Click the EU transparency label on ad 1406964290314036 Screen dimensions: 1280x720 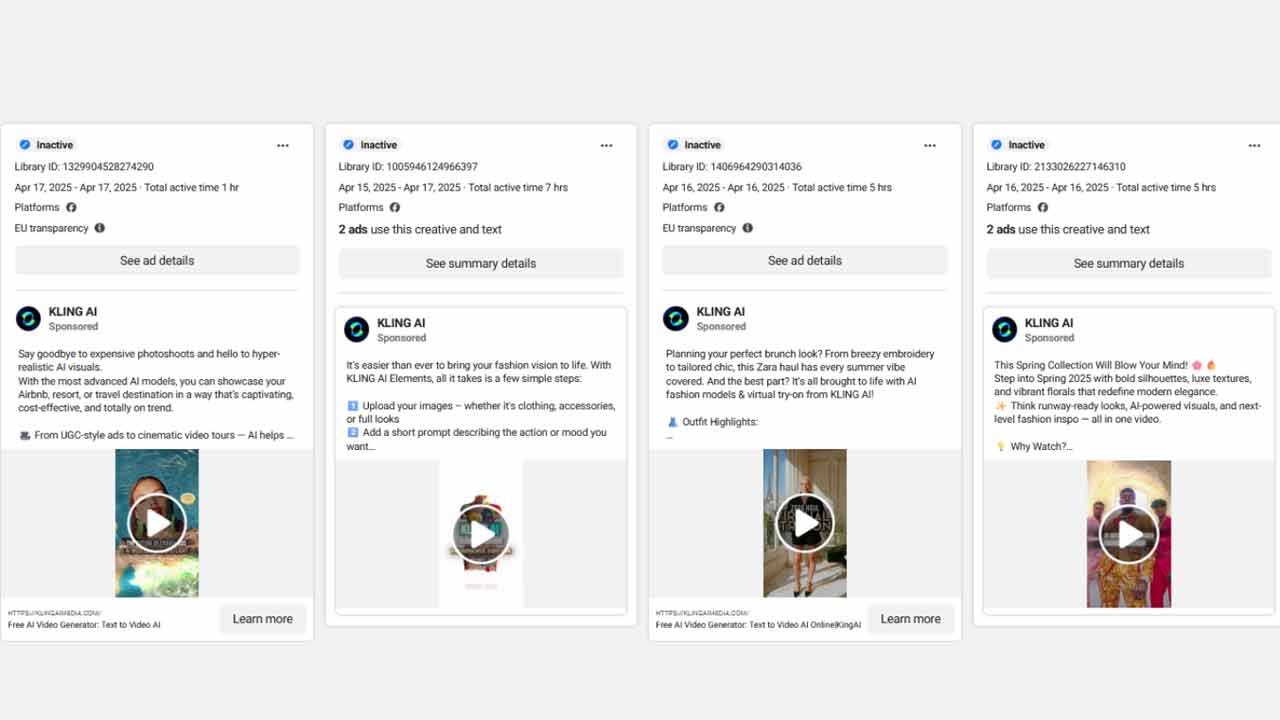point(700,228)
